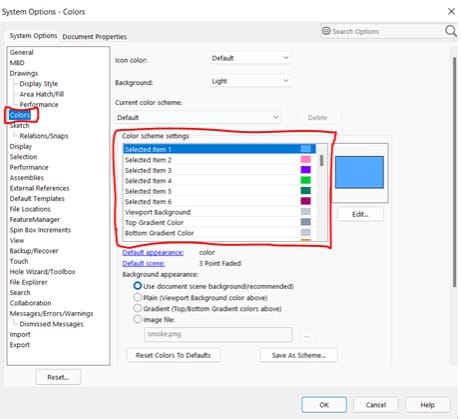The image size is (461, 419).
Task: Select Selected Item 1 in color list
Action: [x=219, y=149]
